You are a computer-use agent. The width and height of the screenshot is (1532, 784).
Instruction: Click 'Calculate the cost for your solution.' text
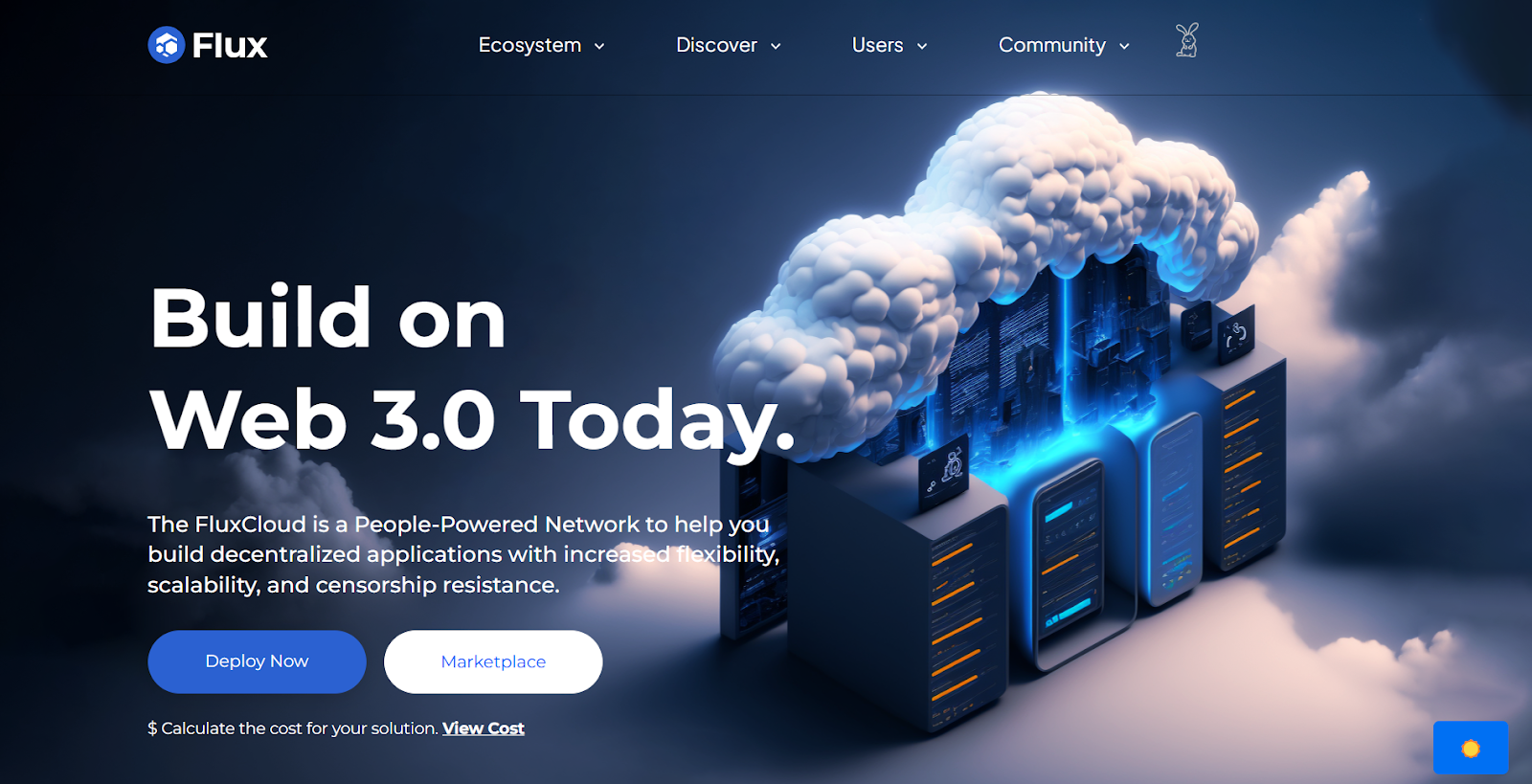tap(299, 728)
